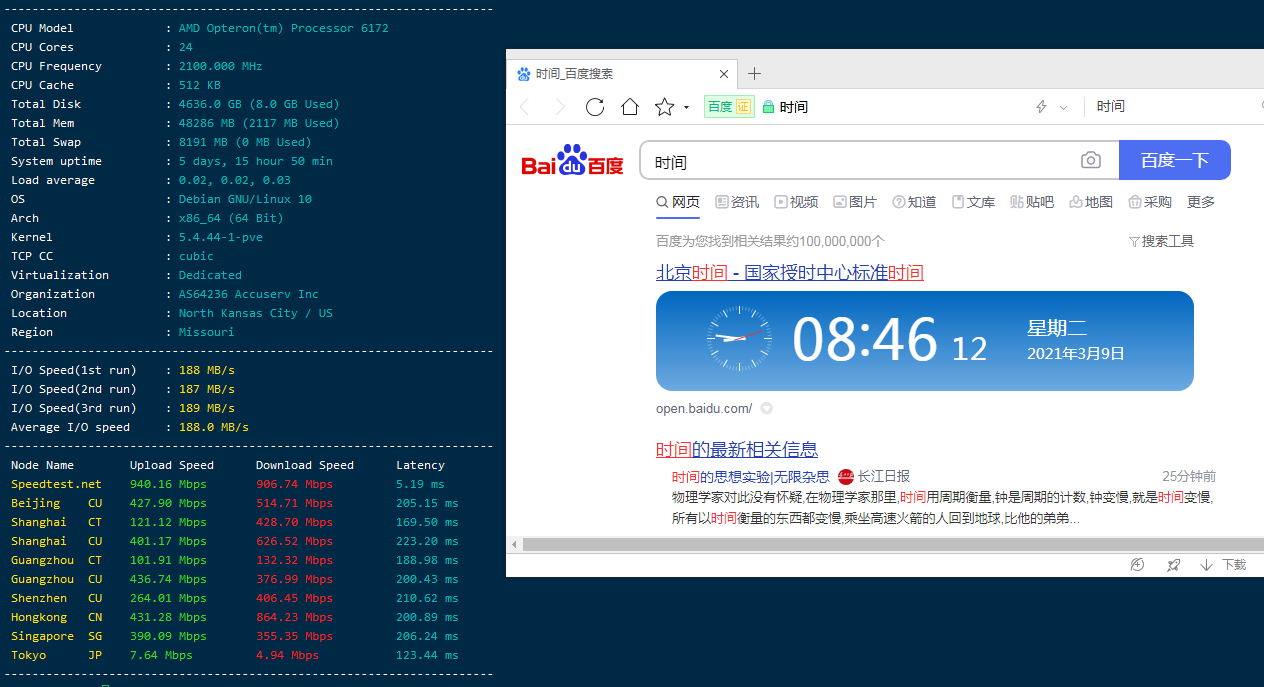Bookmark page with the star icon
This screenshot has width=1264, height=687.
(664, 107)
